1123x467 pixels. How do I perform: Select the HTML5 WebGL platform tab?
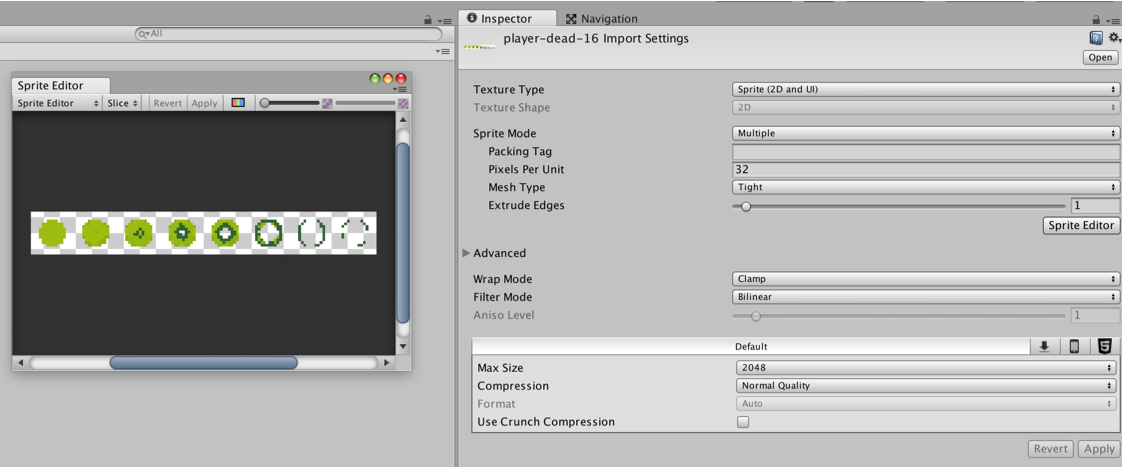(1104, 347)
